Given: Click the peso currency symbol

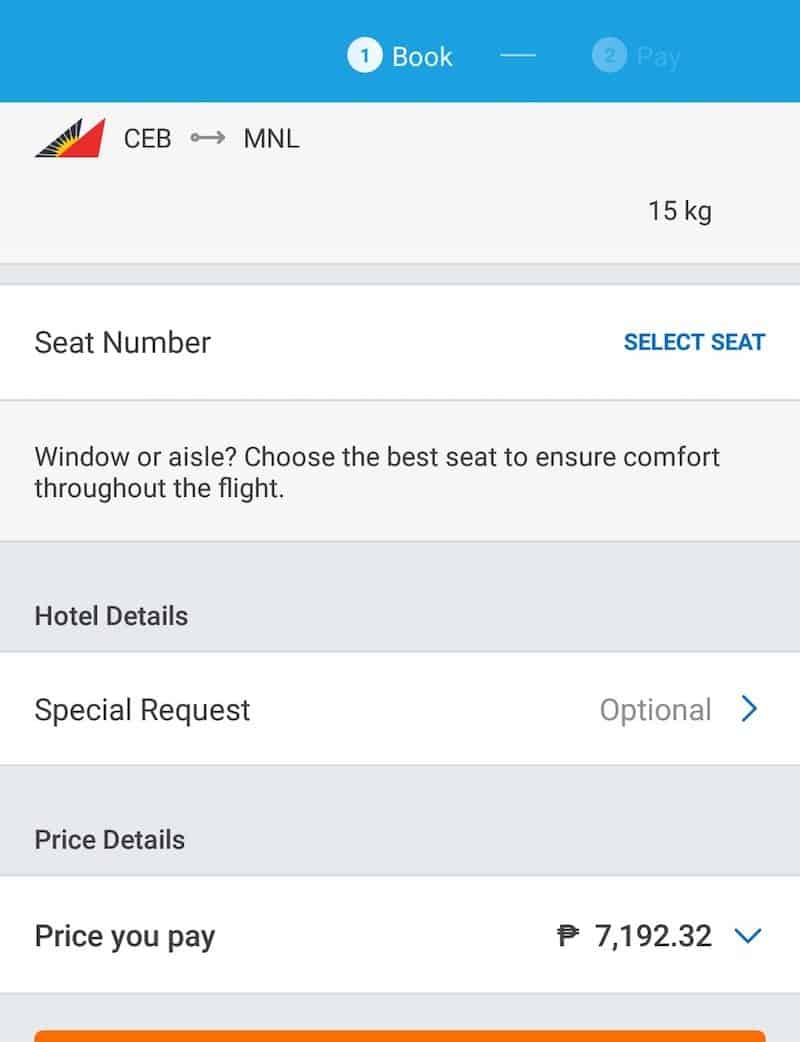Looking at the screenshot, I should coord(568,936).
